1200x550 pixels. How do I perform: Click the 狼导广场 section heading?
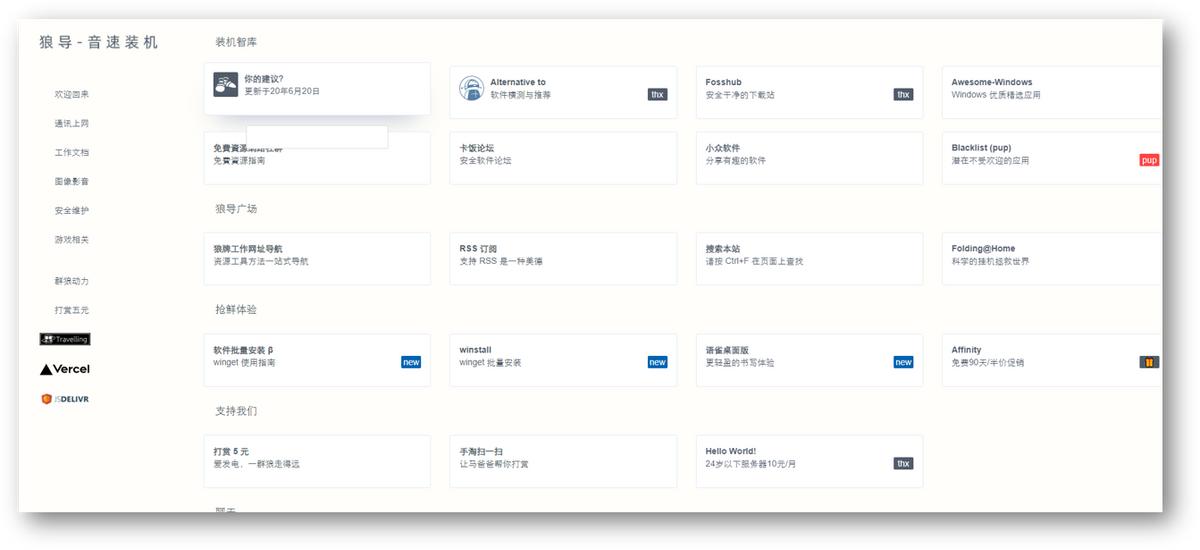click(x=236, y=209)
